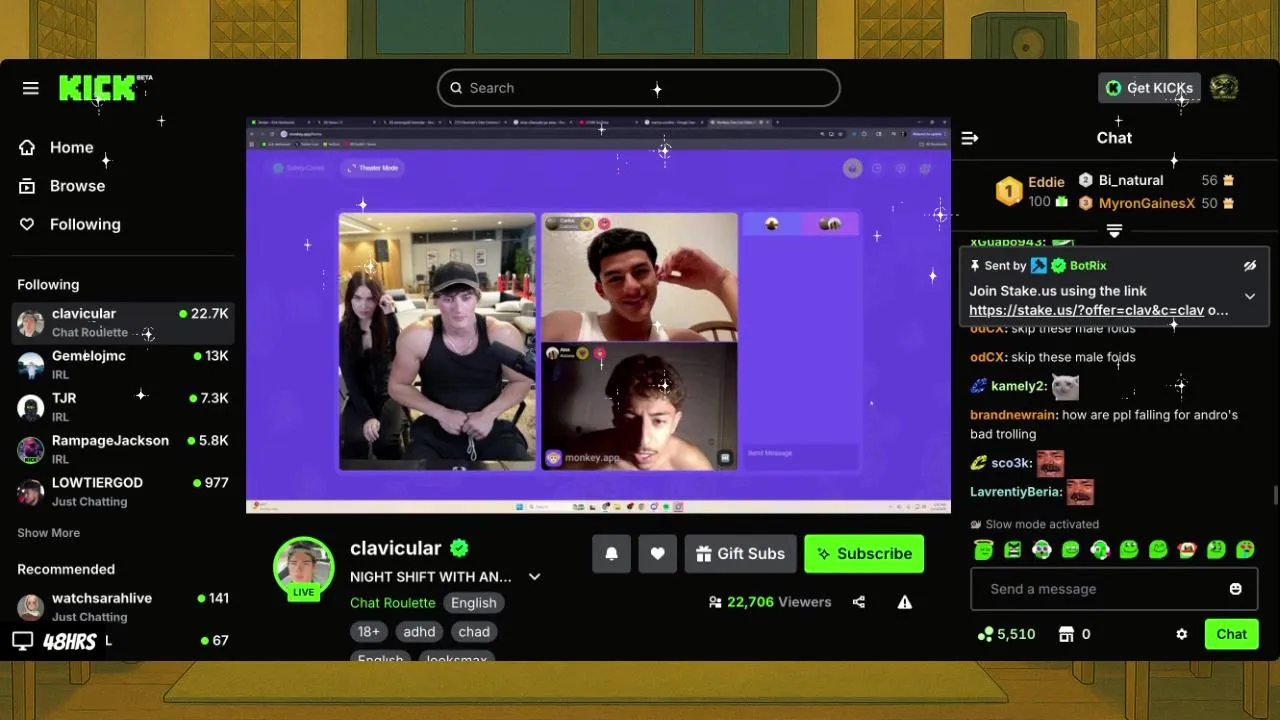
Task: Open the LOWTIERGOD channel
Action: (123, 491)
